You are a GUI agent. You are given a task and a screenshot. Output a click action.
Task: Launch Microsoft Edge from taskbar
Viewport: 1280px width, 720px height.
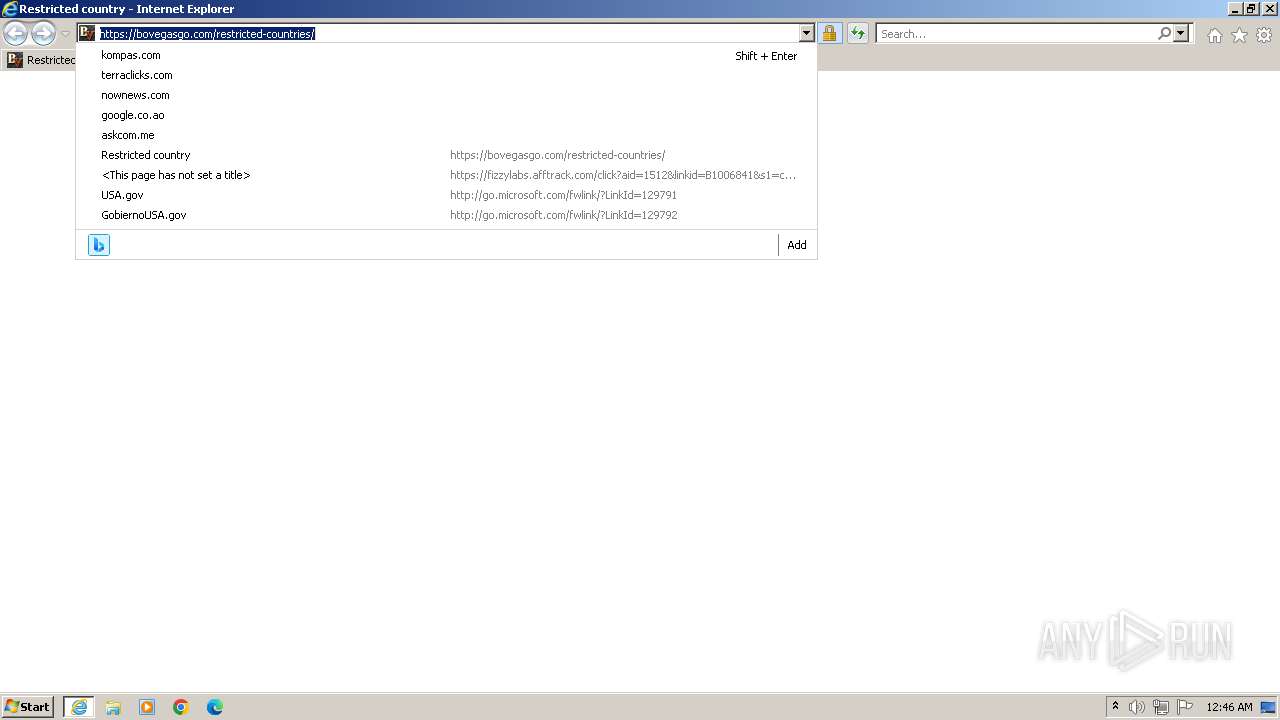coord(215,707)
